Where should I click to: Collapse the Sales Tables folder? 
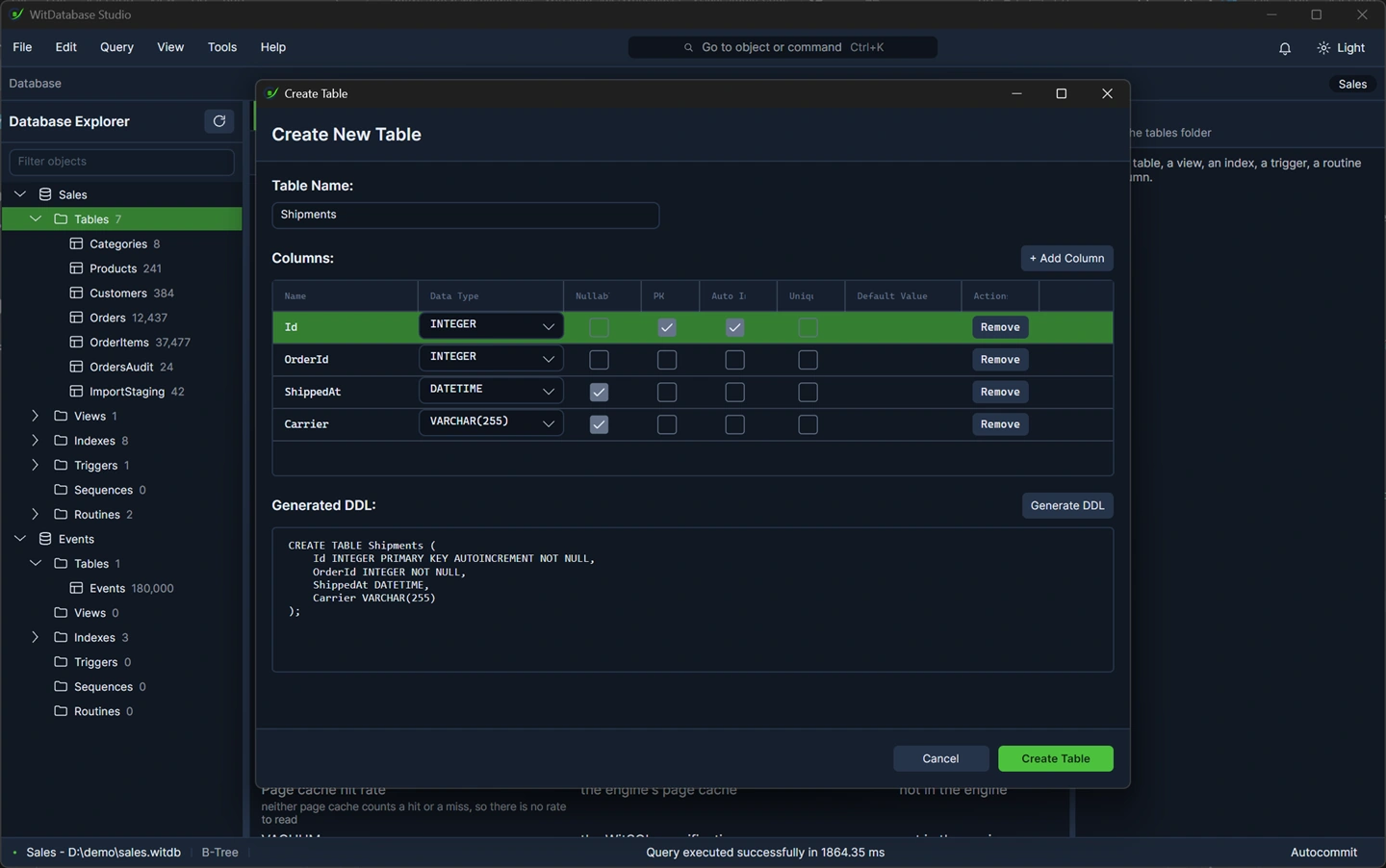[x=36, y=219]
